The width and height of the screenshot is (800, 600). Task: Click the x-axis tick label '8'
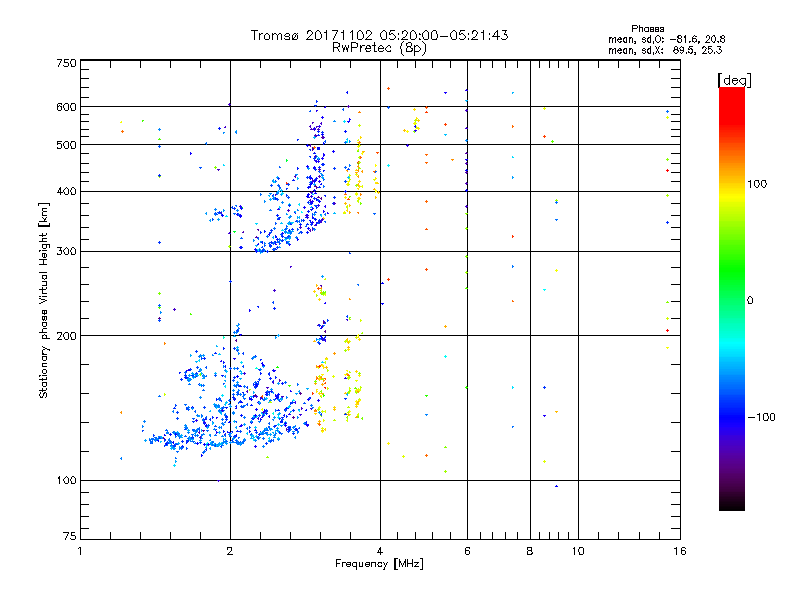pyautogui.click(x=530, y=551)
